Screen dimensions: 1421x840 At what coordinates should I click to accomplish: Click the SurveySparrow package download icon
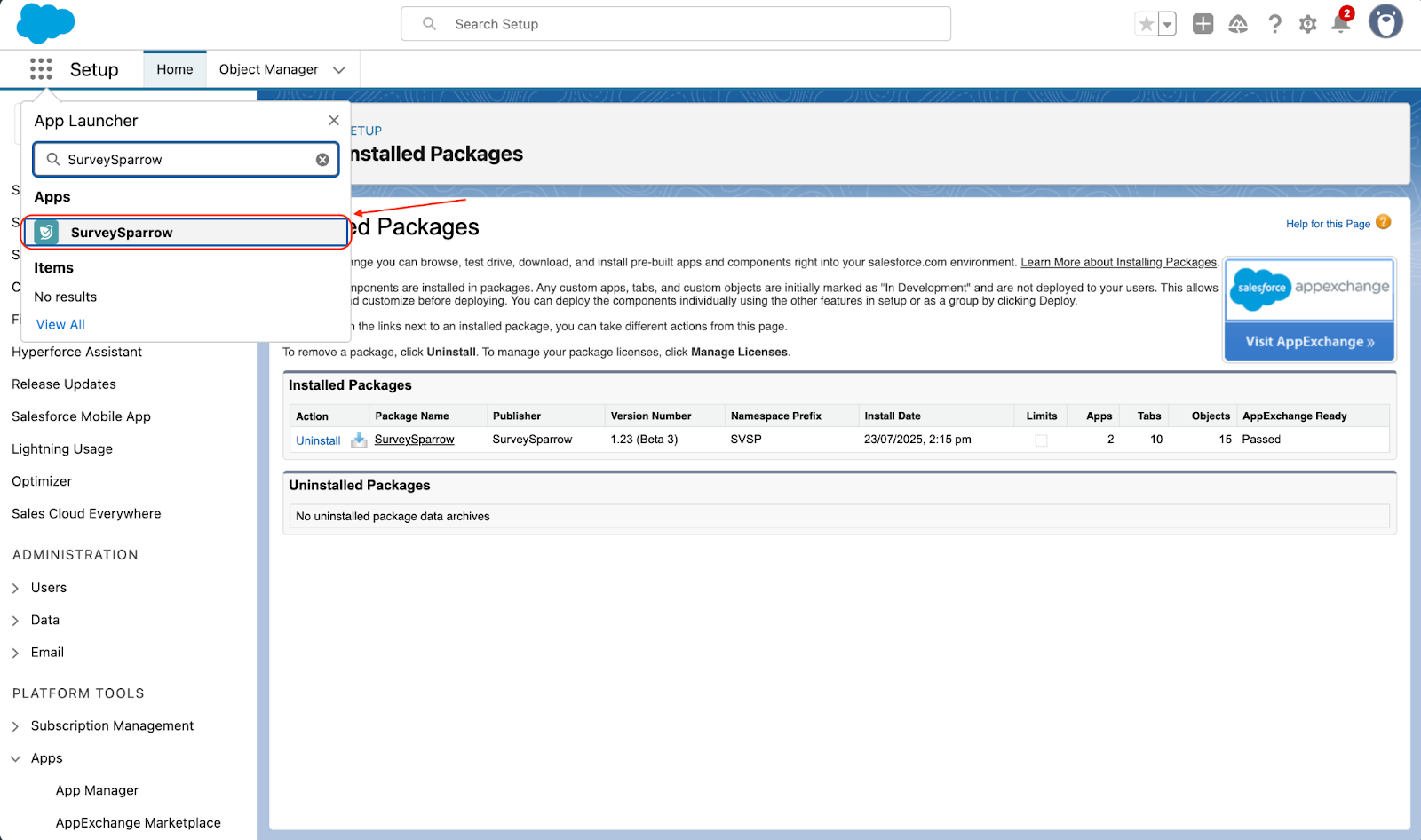click(x=359, y=440)
